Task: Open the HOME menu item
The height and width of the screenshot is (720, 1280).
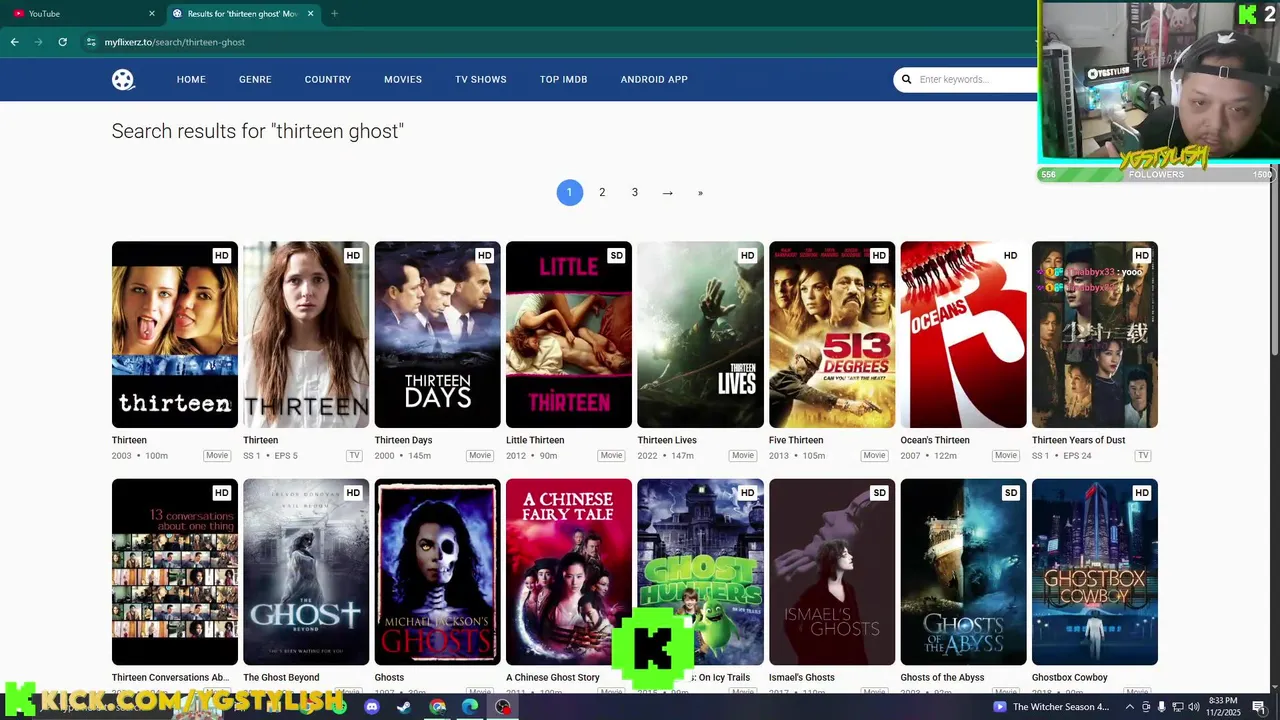Action: (x=191, y=79)
